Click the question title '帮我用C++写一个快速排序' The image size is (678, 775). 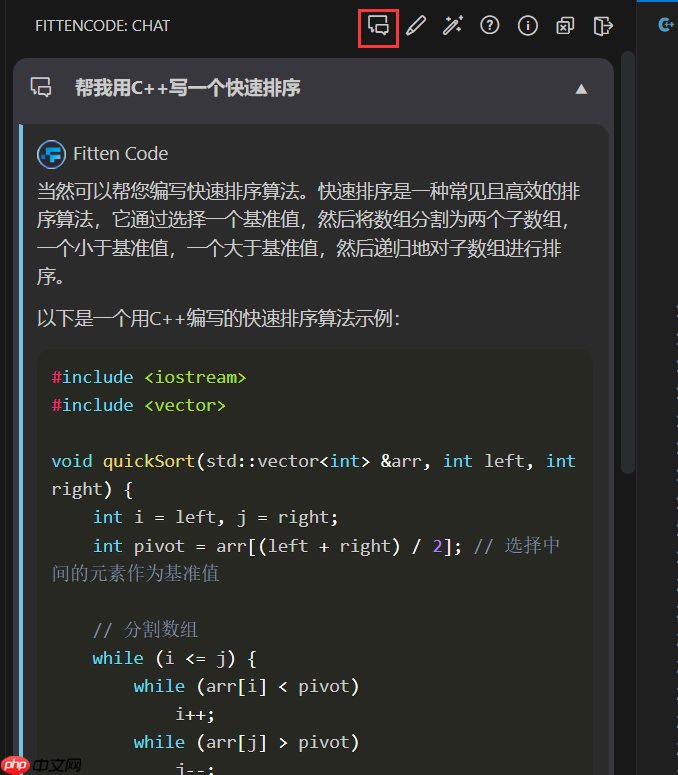coord(187,88)
